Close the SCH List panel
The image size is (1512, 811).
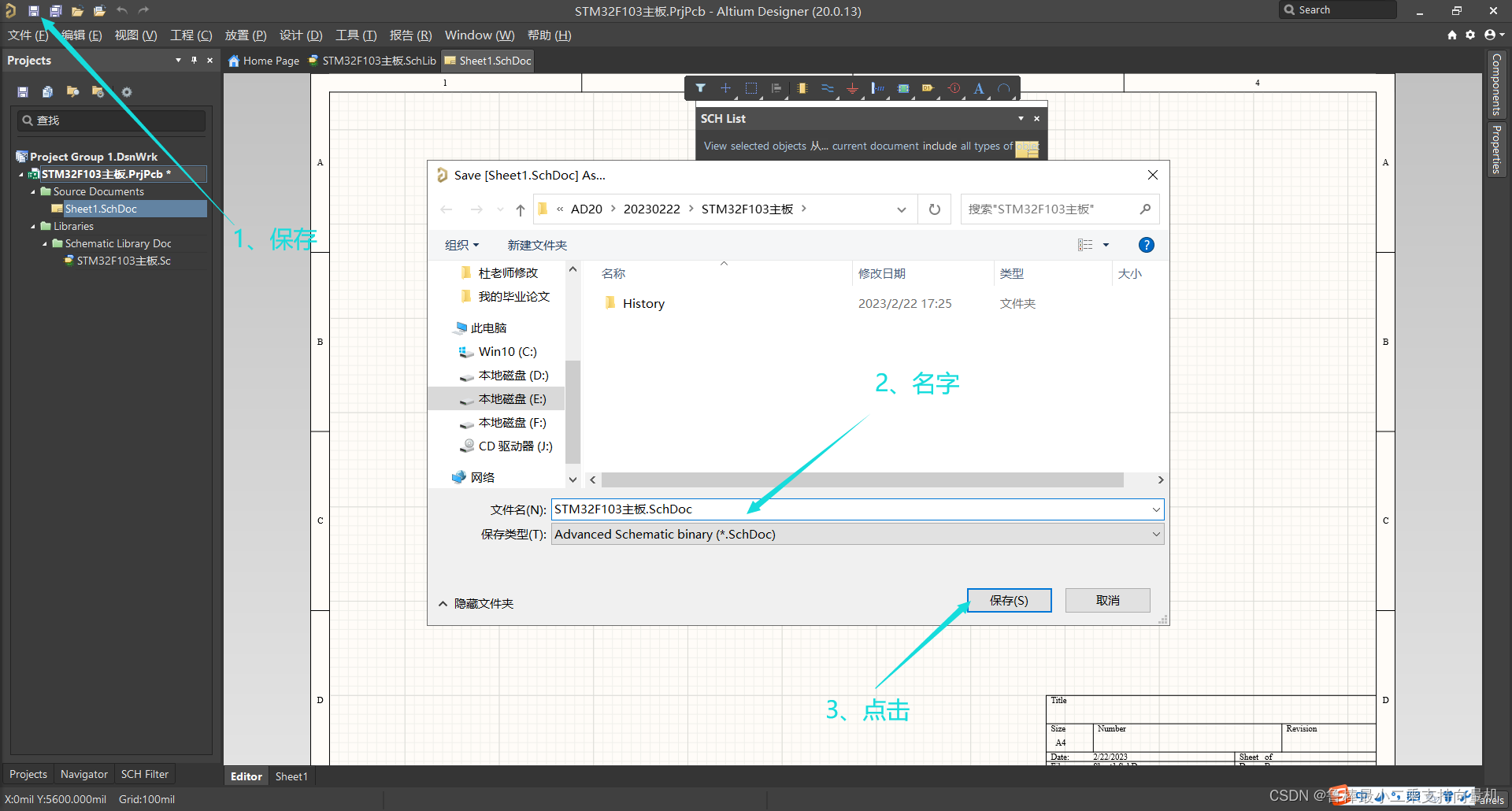(1037, 119)
